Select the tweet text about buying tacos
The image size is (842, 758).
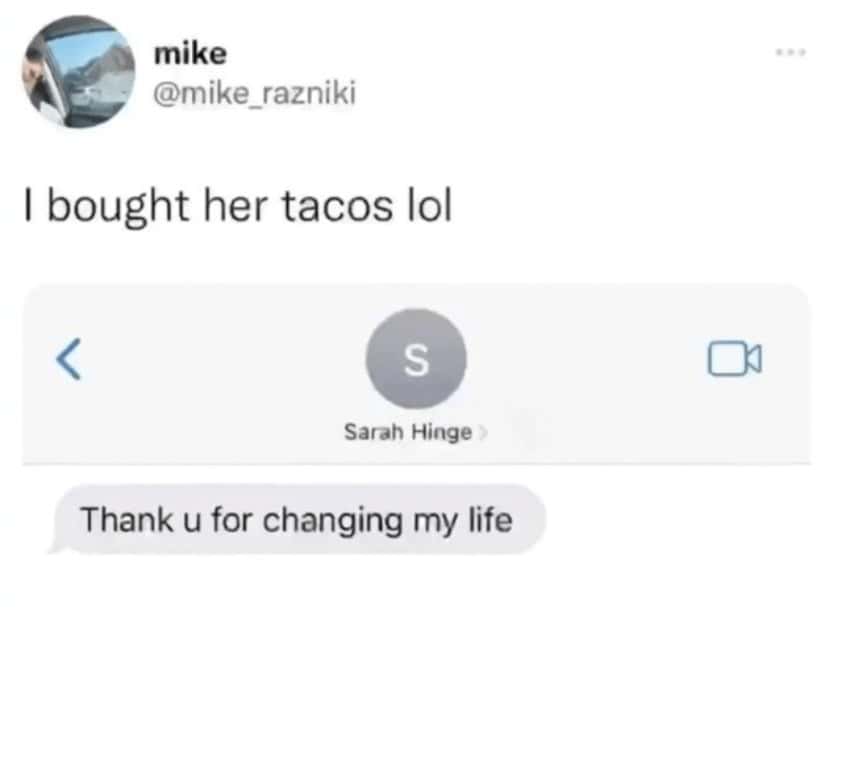click(238, 206)
